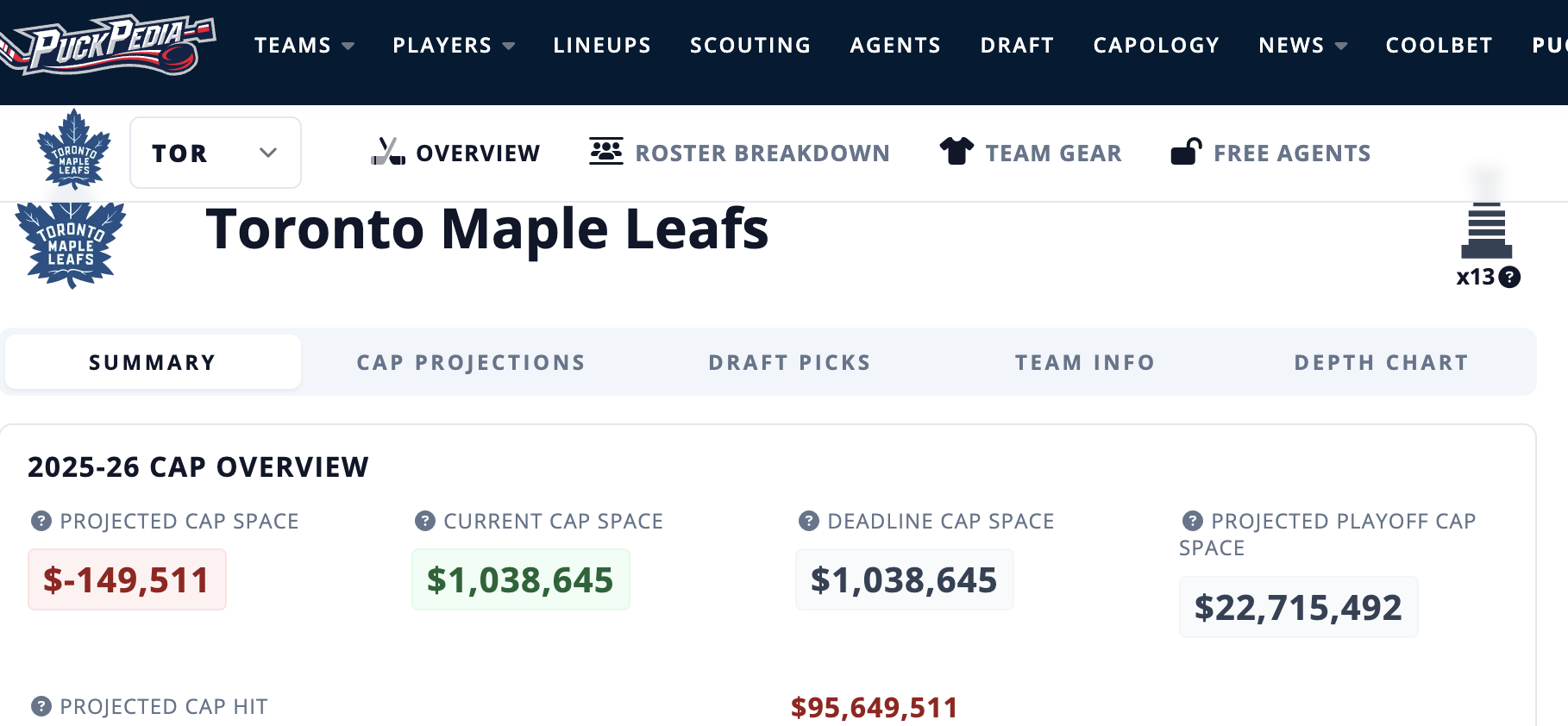1568x726 pixels.
Task: Click the Team Gear t-shirt icon
Action: click(956, 152)
